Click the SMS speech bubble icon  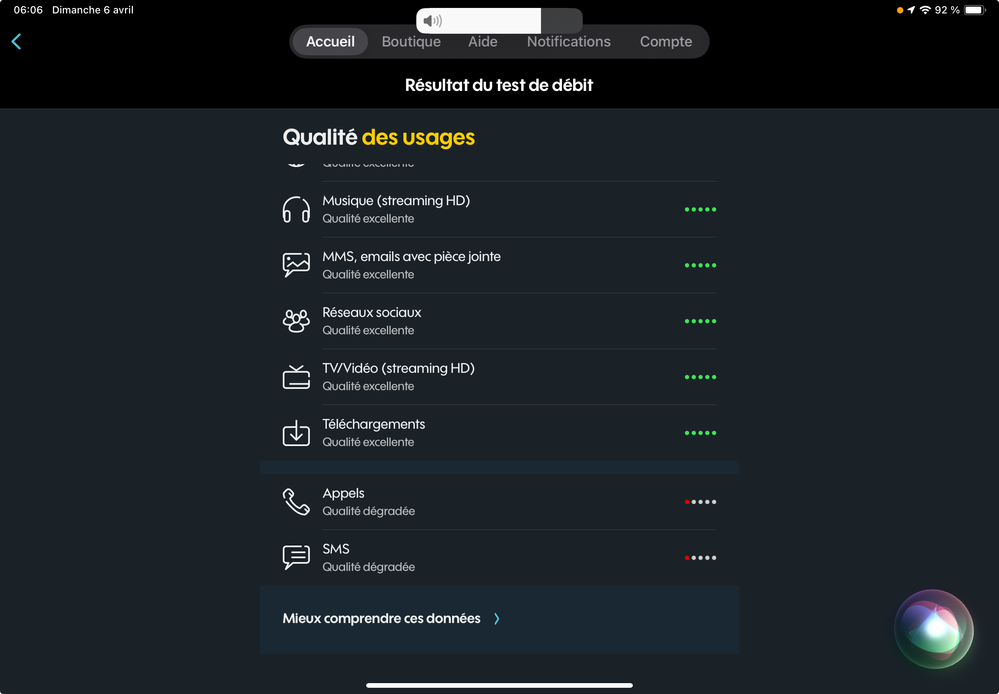pyautogui.click(x=296, y=558)
